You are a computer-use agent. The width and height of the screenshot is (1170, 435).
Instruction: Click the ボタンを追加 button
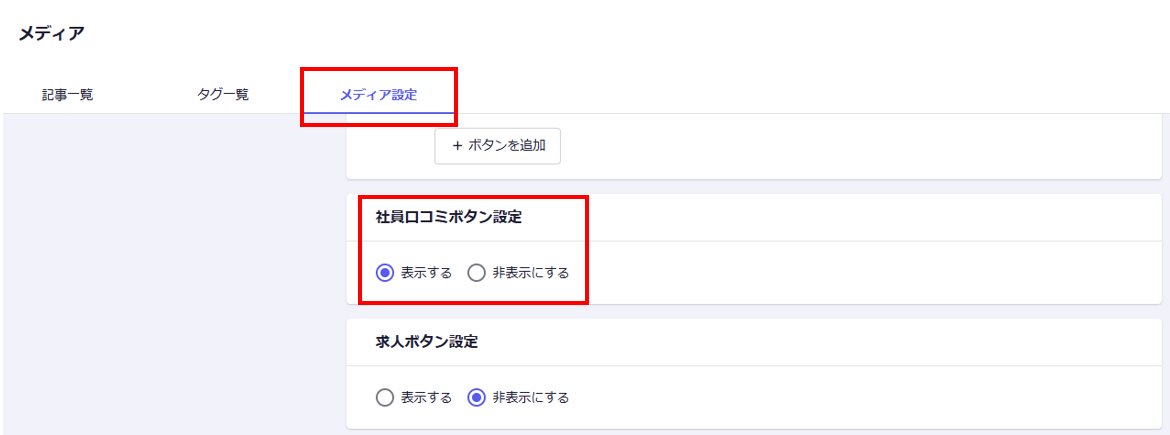(x=497, y=145)
